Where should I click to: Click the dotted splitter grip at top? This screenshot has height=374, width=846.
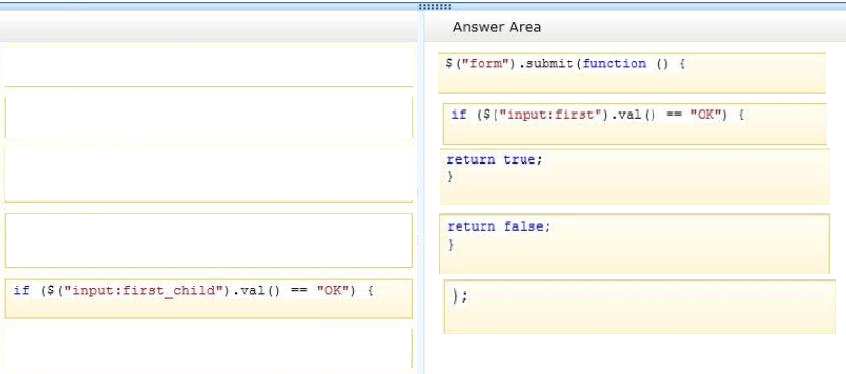point(434,7)
